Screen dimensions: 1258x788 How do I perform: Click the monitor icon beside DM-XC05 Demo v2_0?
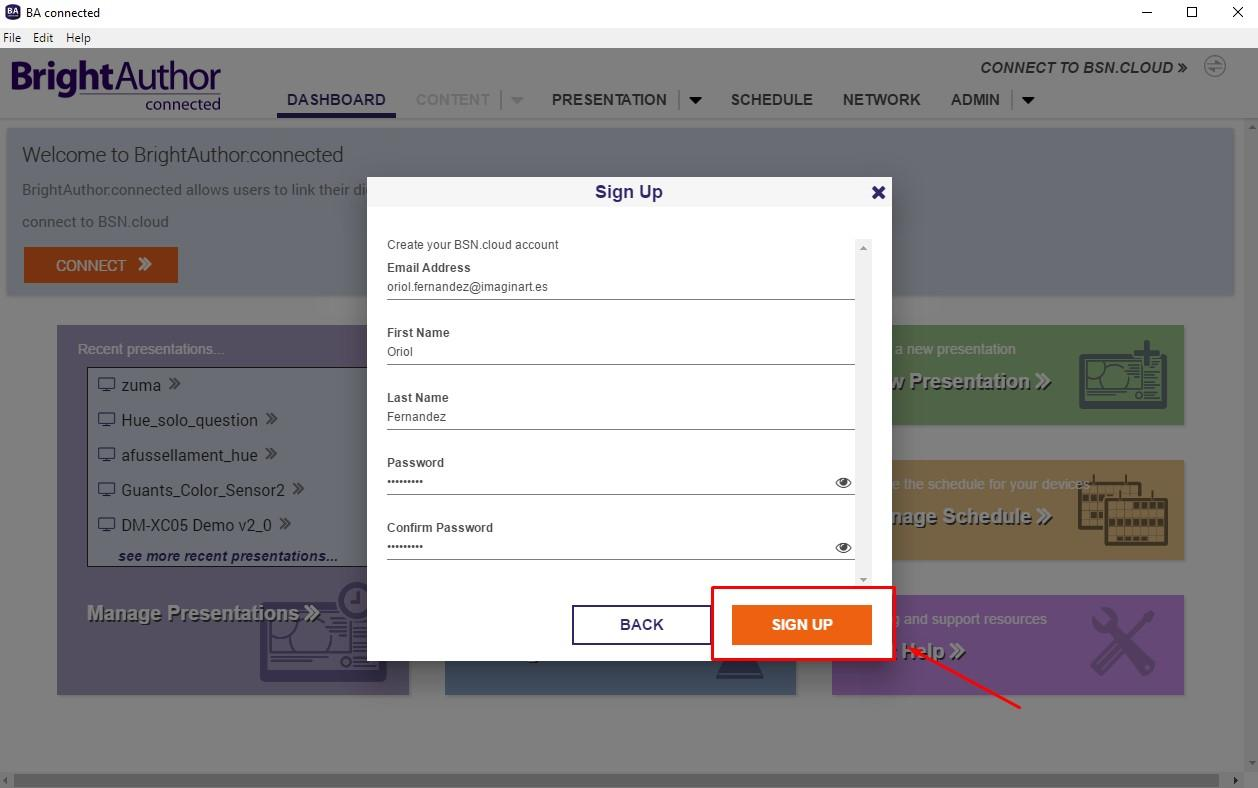coord(106,524)
